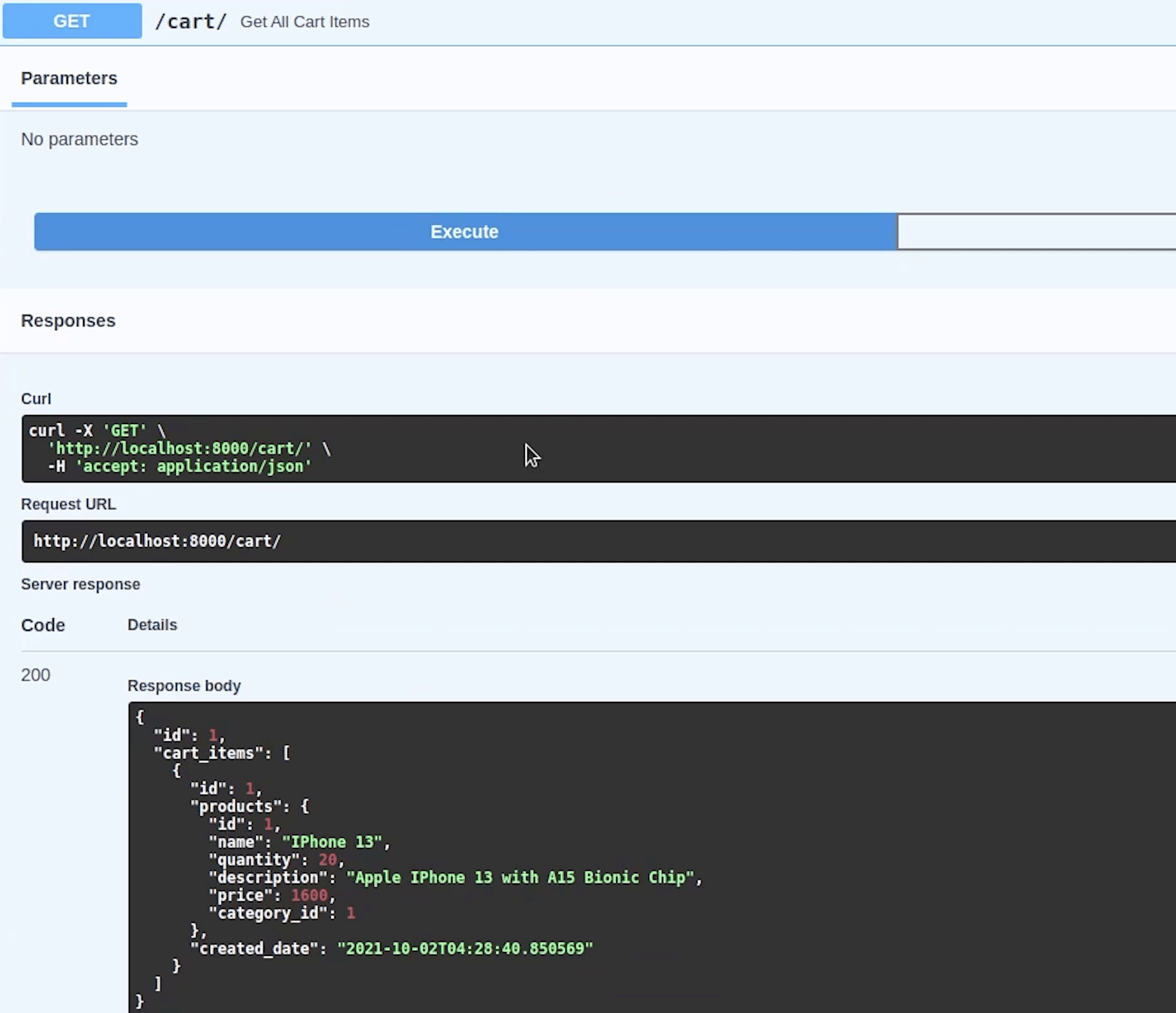The width and height of the screenshot is (1176, 1013).
Task: Click the No parameters text
Action: (79, 139)
